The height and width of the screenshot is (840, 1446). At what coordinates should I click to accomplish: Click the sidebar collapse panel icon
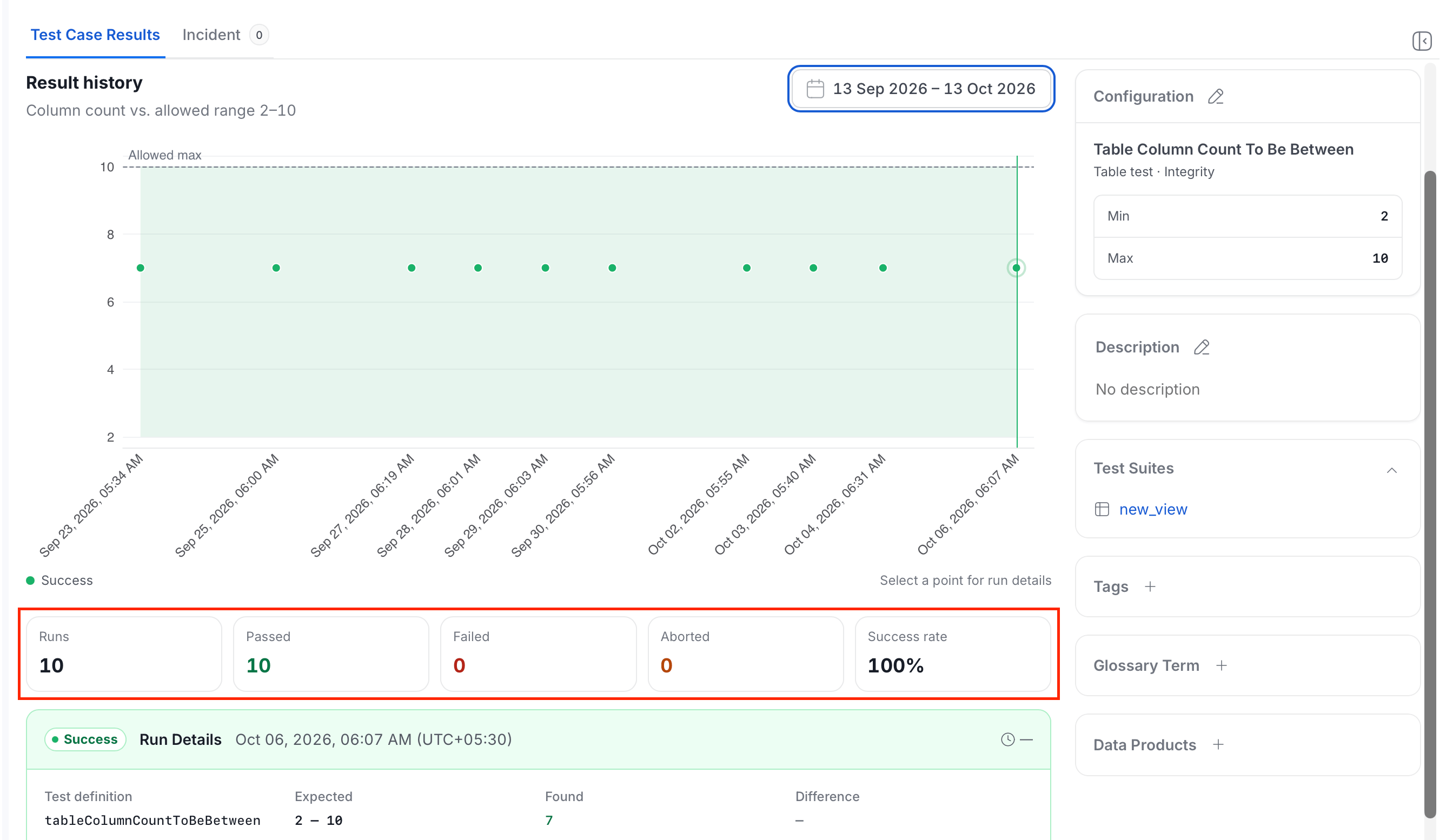pyautogui.click(x=1421, y=41)
